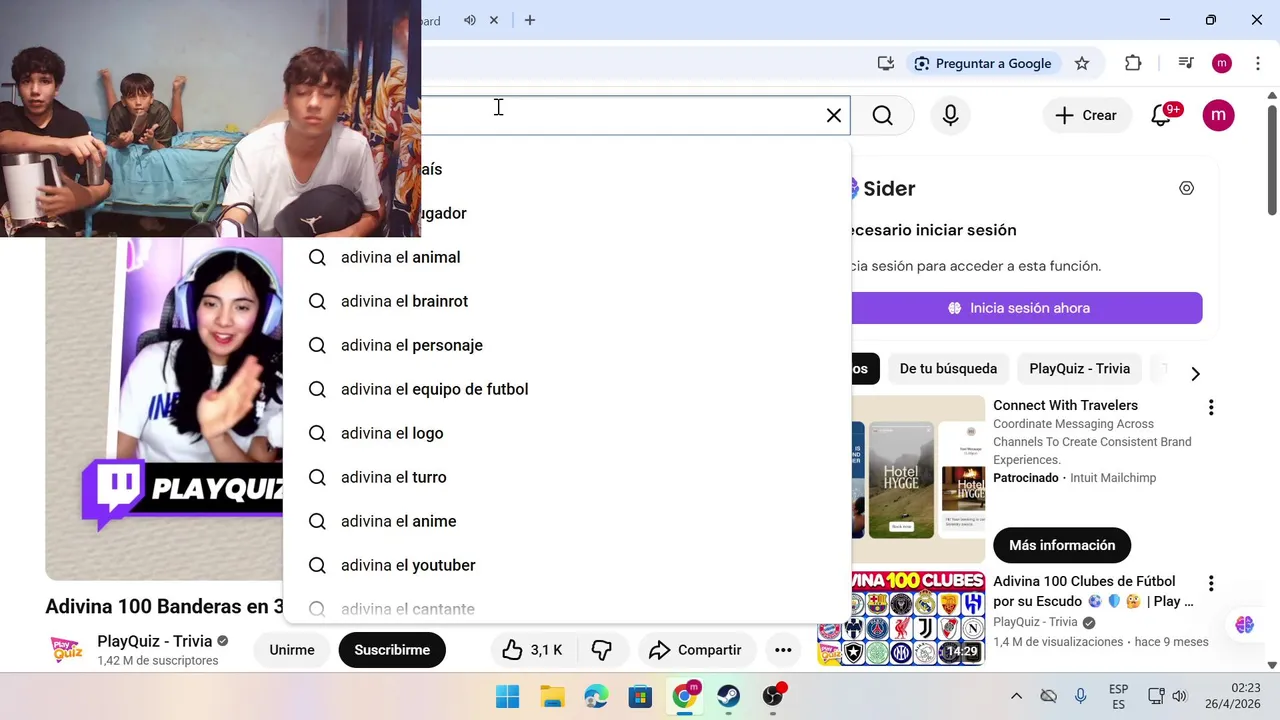Open options for Connect With Travelers ad
This screenshot has width=1280, height=720.
pyautogui.click(x=1211, y=407)
